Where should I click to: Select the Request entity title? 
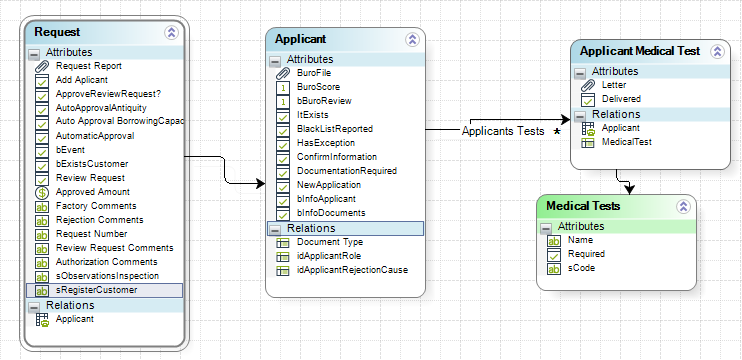click(x=57, y=32)
